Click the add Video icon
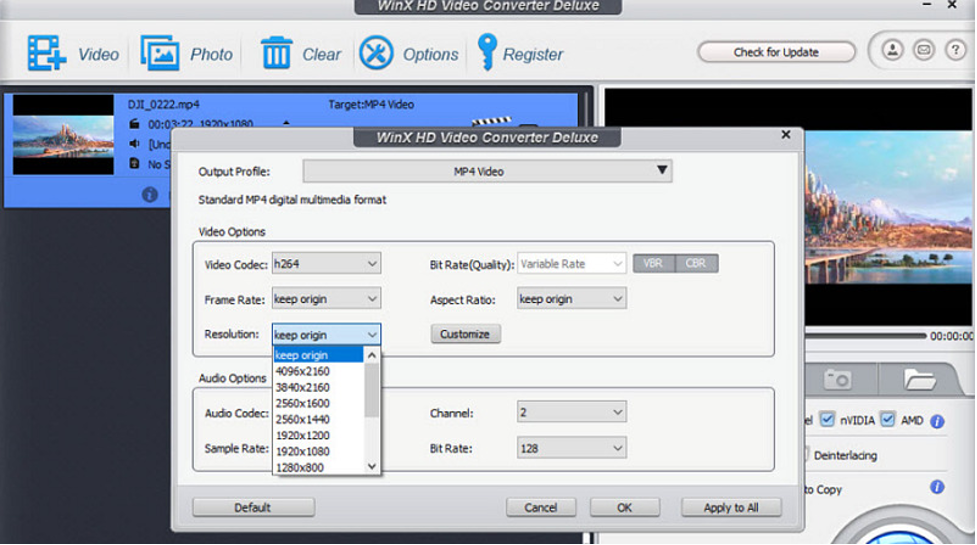977x545 pixels. pyautogui.click(x=46, y=54)
